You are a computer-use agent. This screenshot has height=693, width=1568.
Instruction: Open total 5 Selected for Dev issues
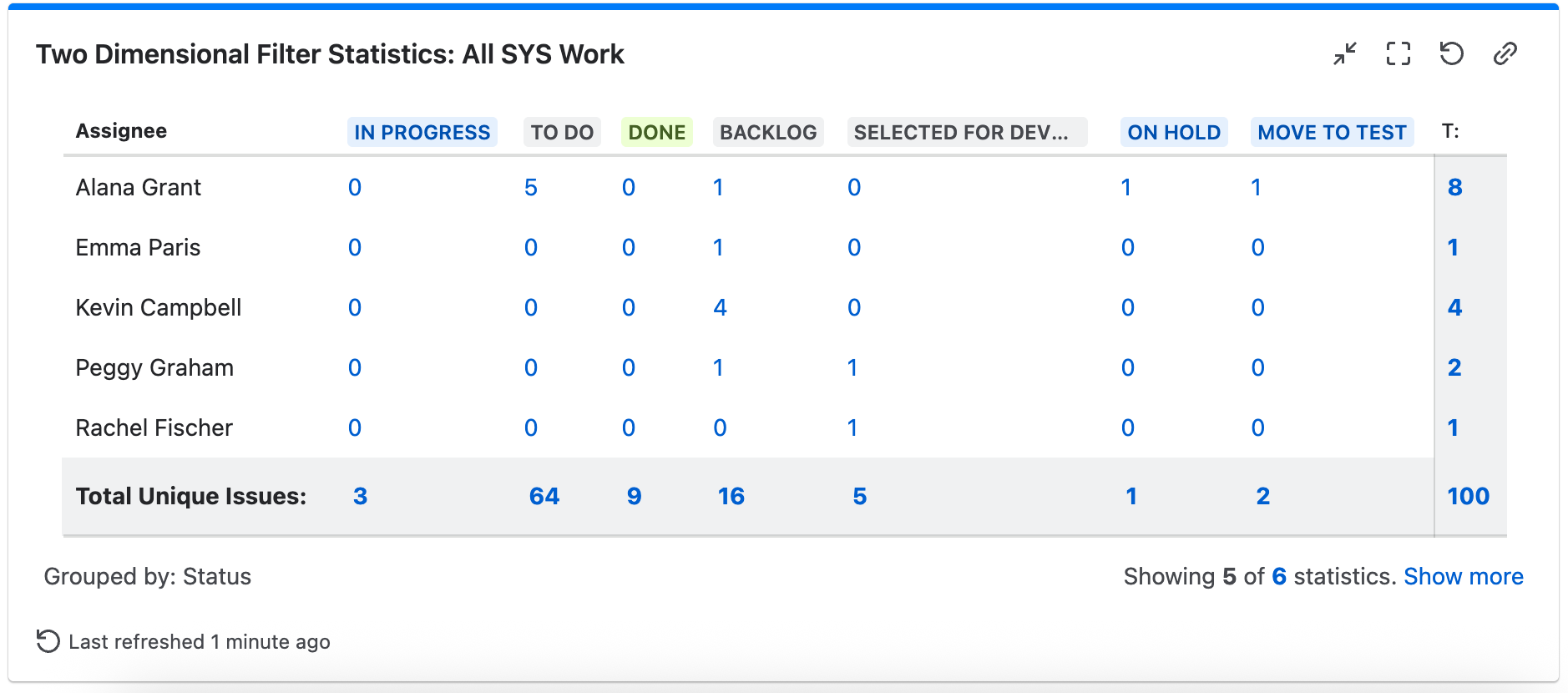pos(860,497)
